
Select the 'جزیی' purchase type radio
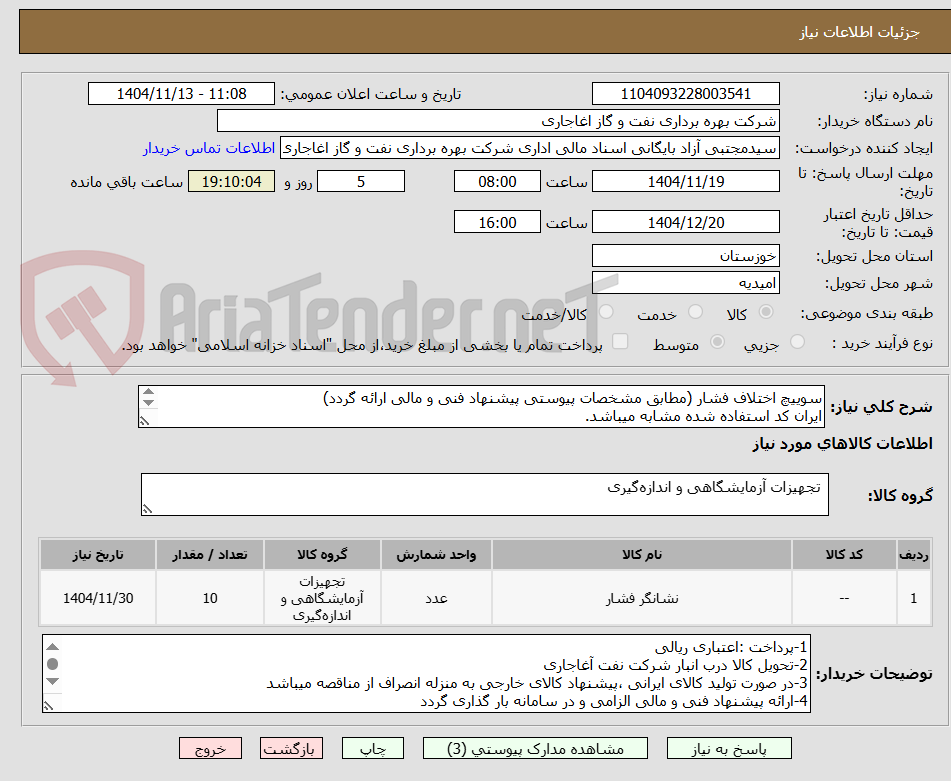point(797,342)
